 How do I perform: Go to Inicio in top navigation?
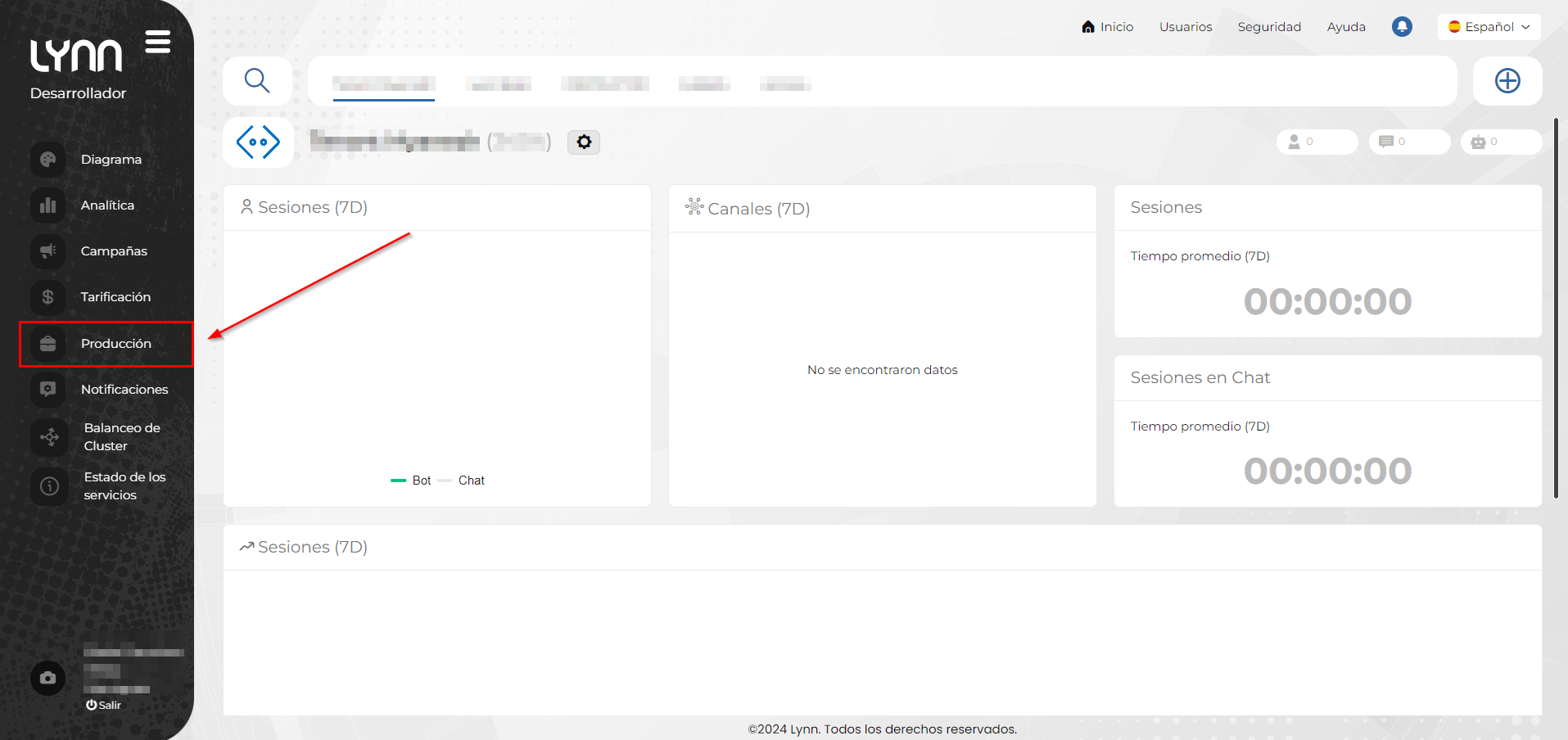pyautogui.click(x=1108, y=27)
